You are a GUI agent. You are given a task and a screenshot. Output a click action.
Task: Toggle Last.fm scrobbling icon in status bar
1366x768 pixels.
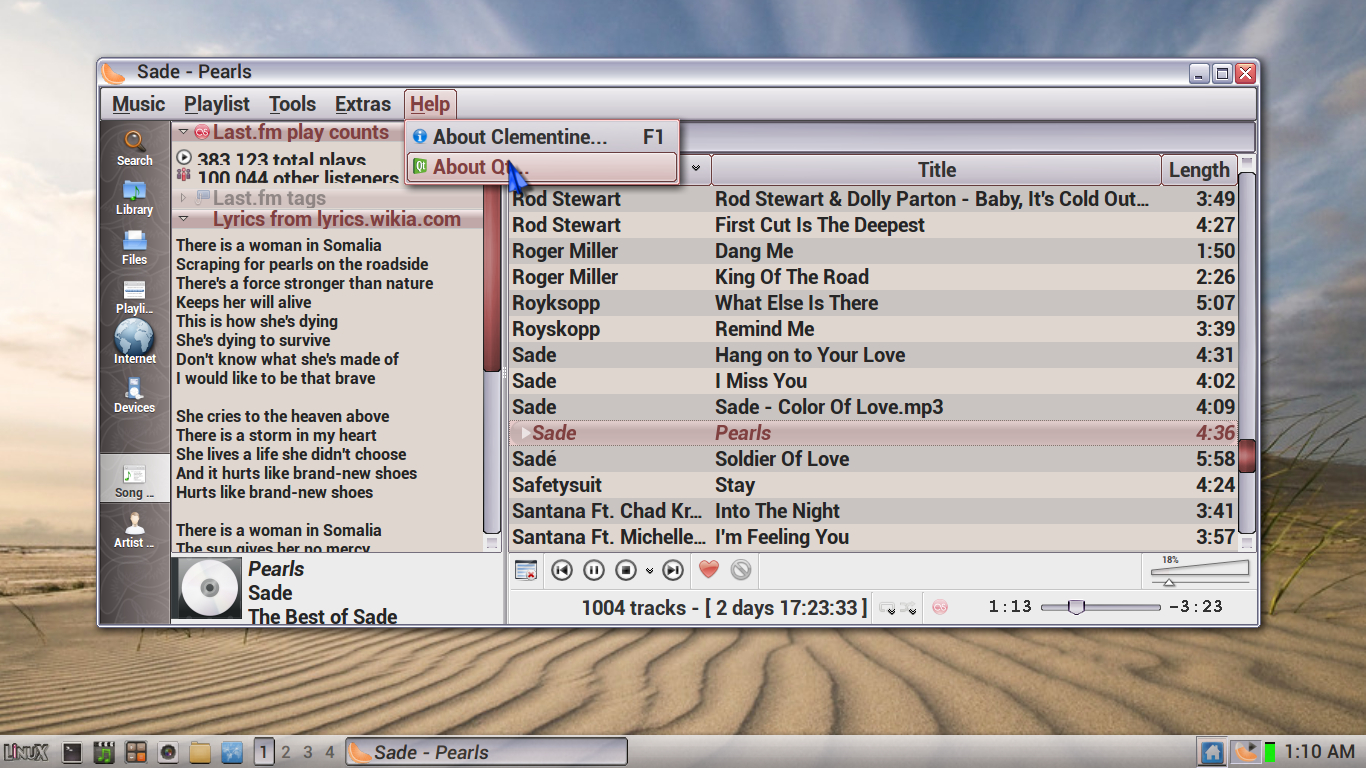(940, 607)
